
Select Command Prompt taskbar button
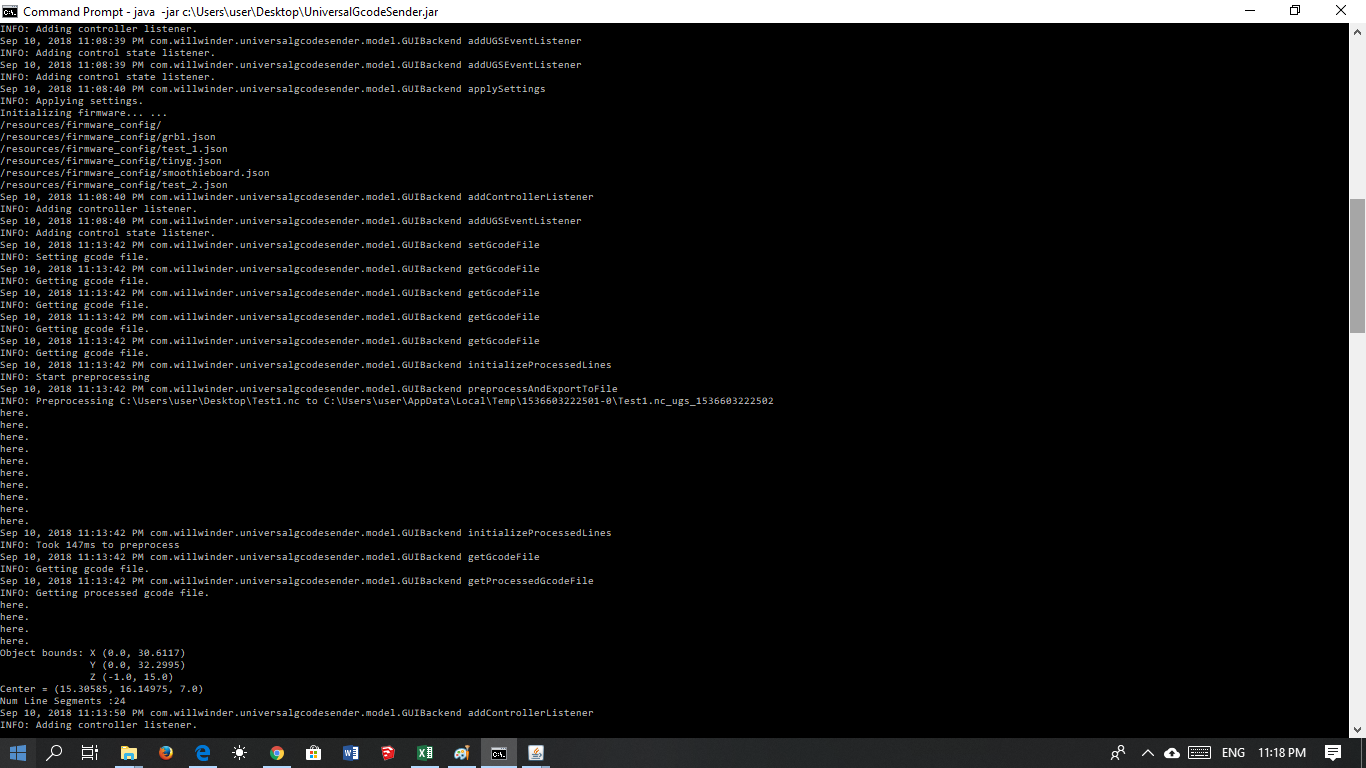498,753
